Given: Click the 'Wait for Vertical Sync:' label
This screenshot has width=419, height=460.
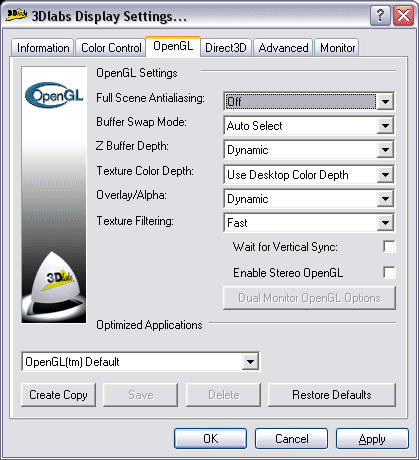Looking at the screenshot, I should coord(285,247).
